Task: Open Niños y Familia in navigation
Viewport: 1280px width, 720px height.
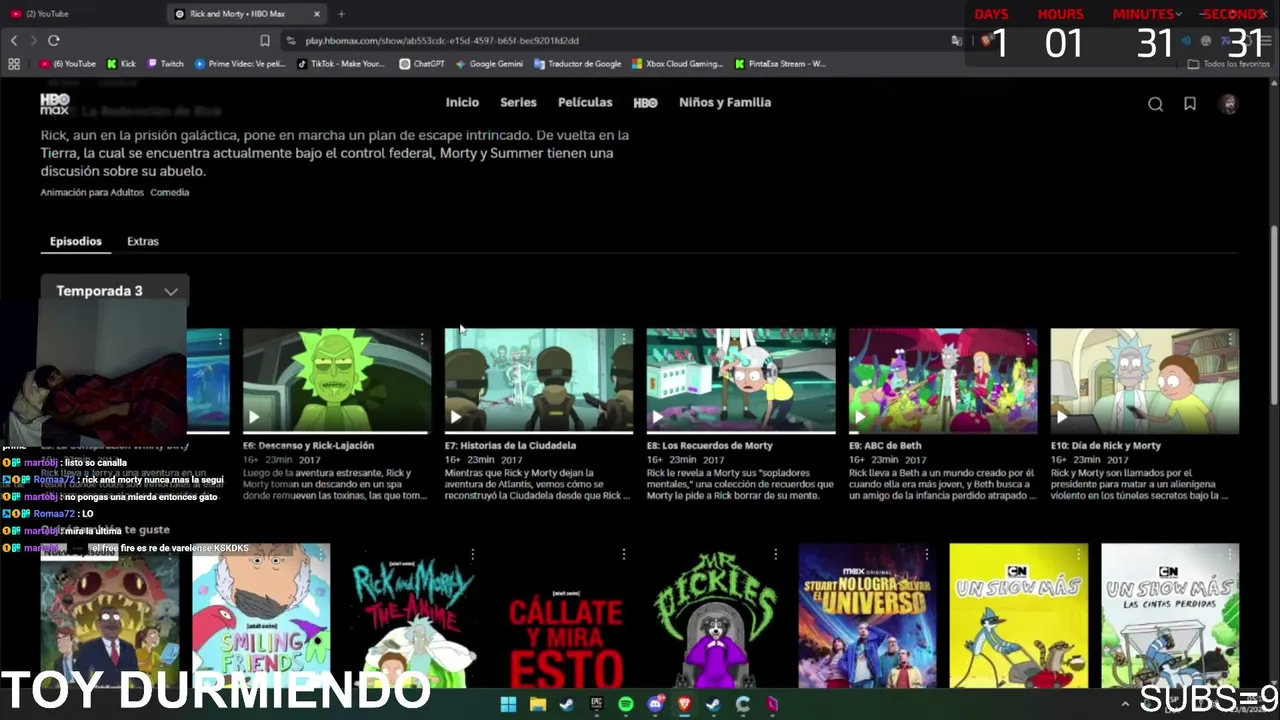Action: 725,102
